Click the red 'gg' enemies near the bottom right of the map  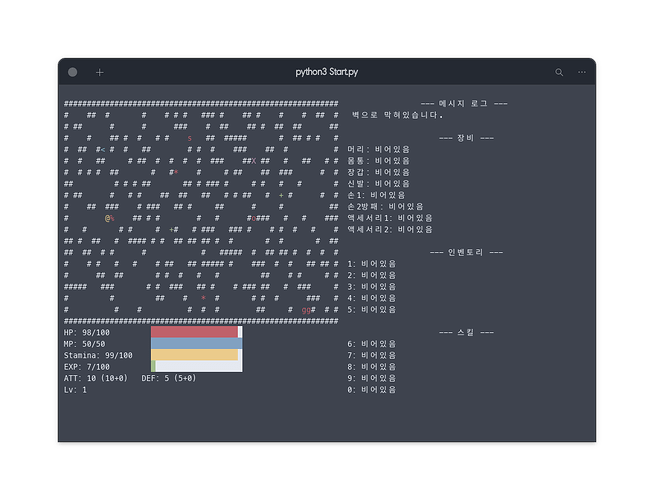coord(304,310)
